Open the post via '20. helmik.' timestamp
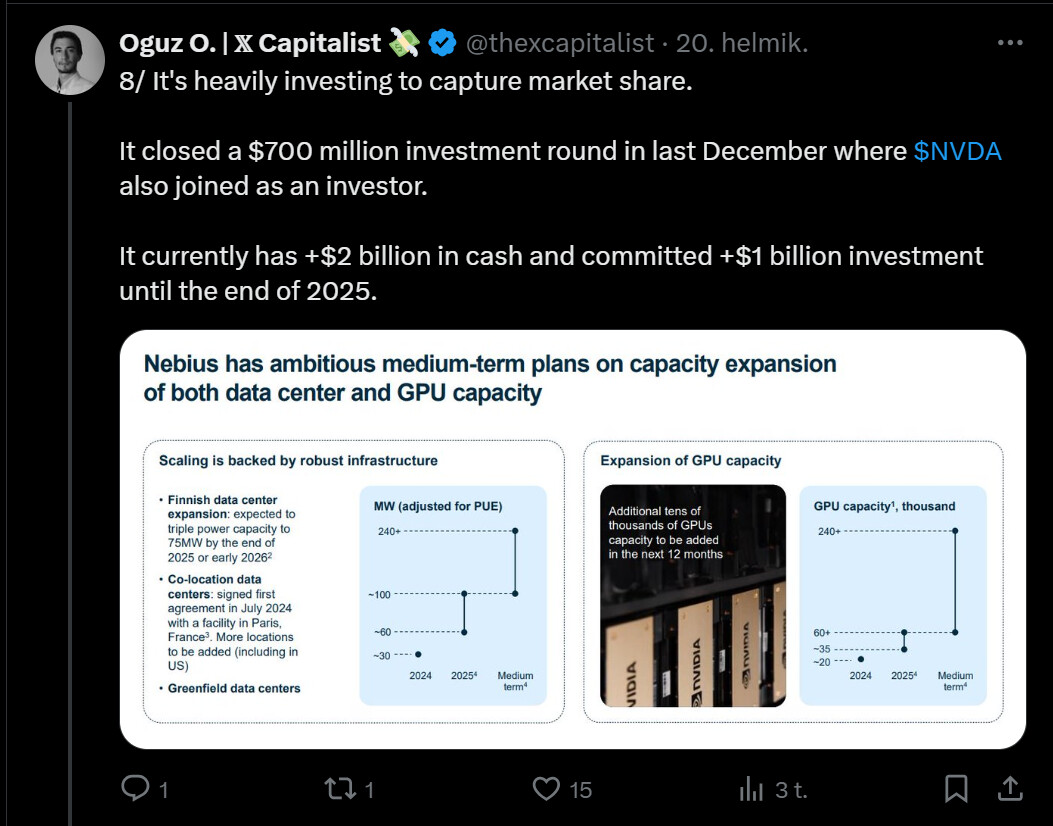The height and width of the screenshot is (826, 1053). pos(742,43)
